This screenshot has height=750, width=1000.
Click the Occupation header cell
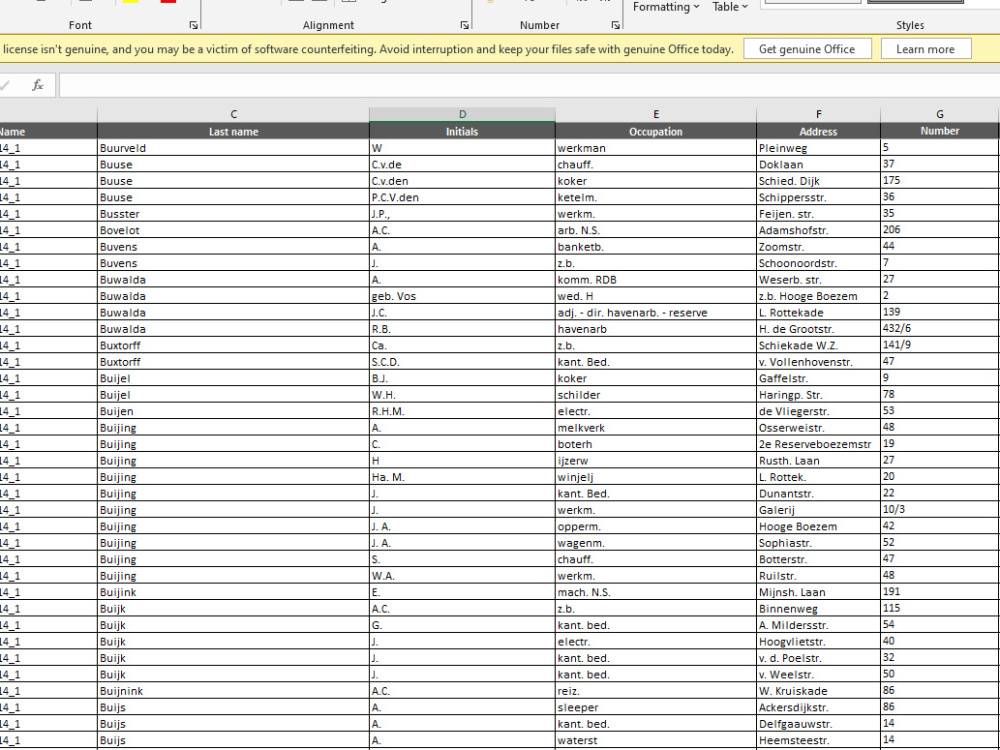[x=656, y=131]
